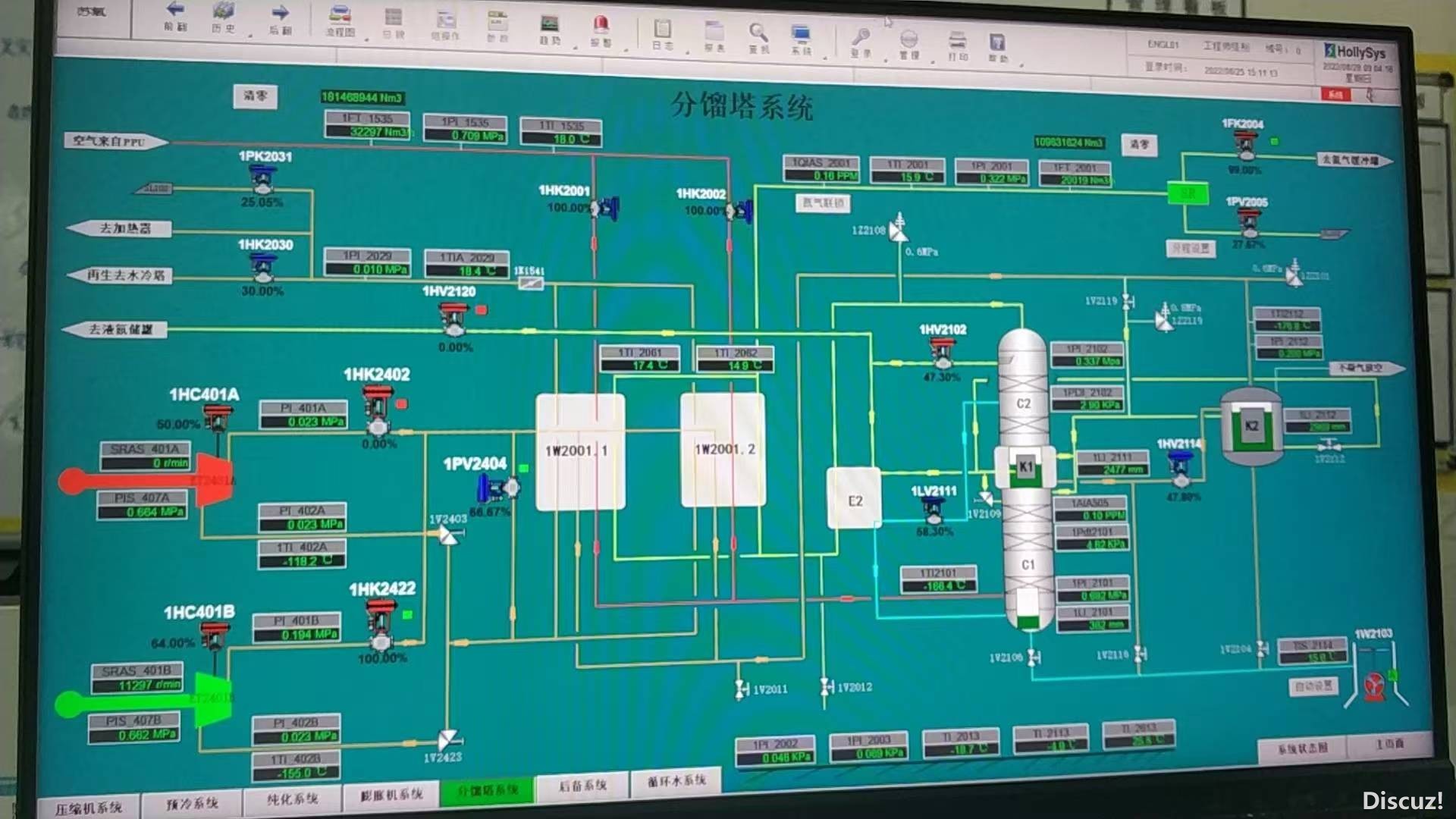The height and width of the screenshot is (819, 1456).
Task: Click the green square block left of 1PV2005
Action: click(1187, 195)
